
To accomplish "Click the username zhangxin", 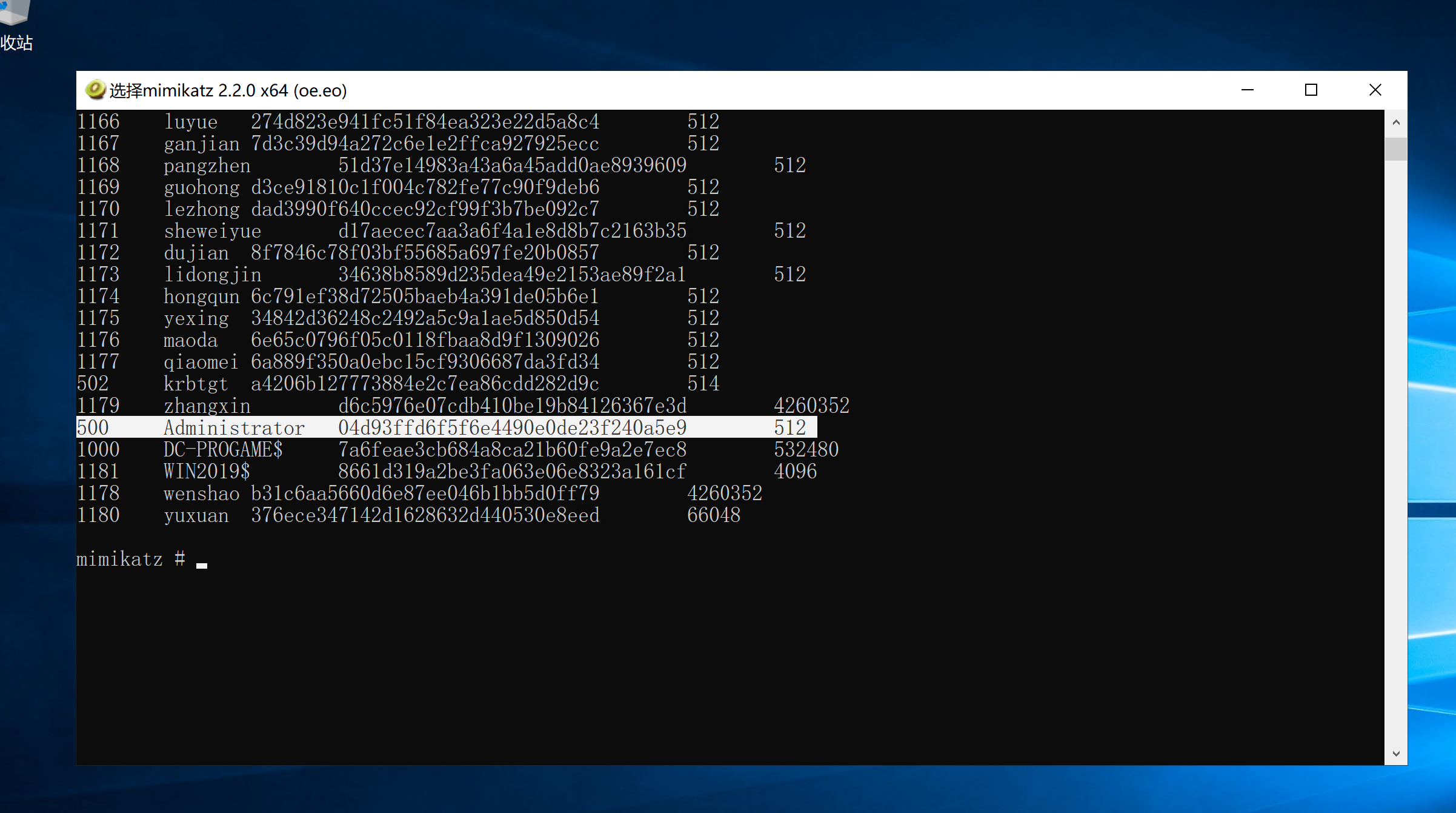I will [207, 406].
